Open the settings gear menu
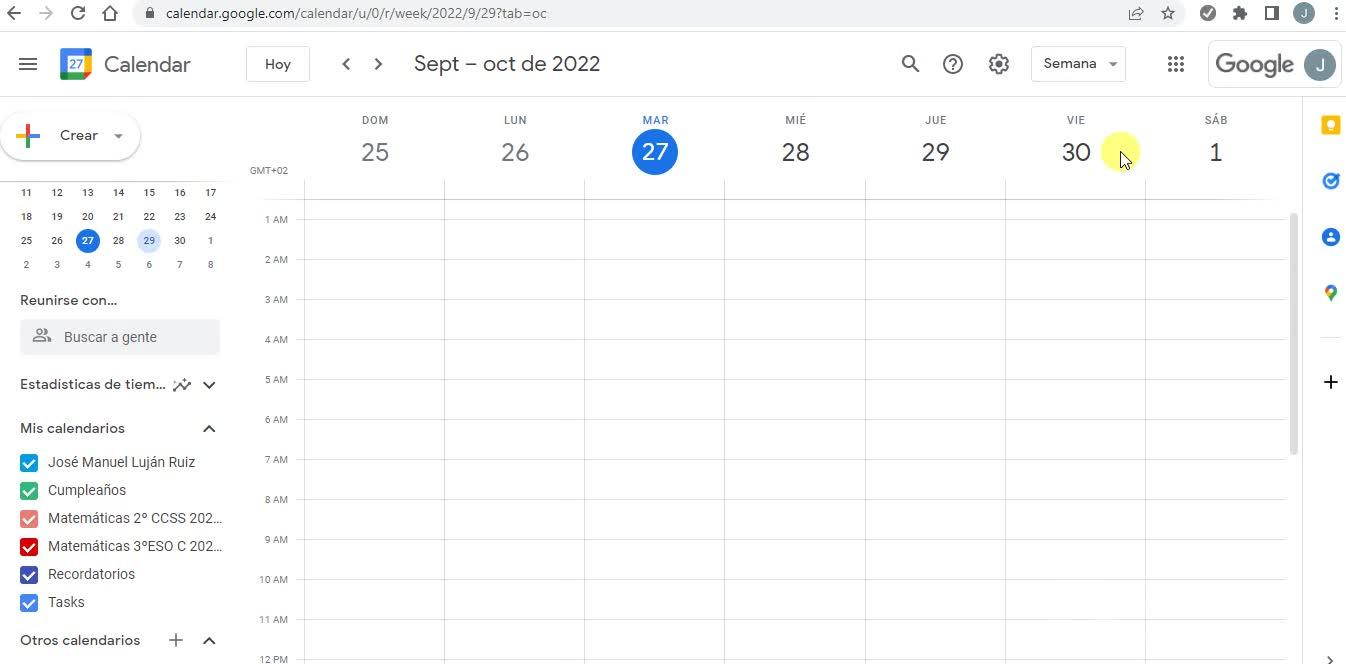1346x664 pixels. pyautogui.click(x=998, y=64)
